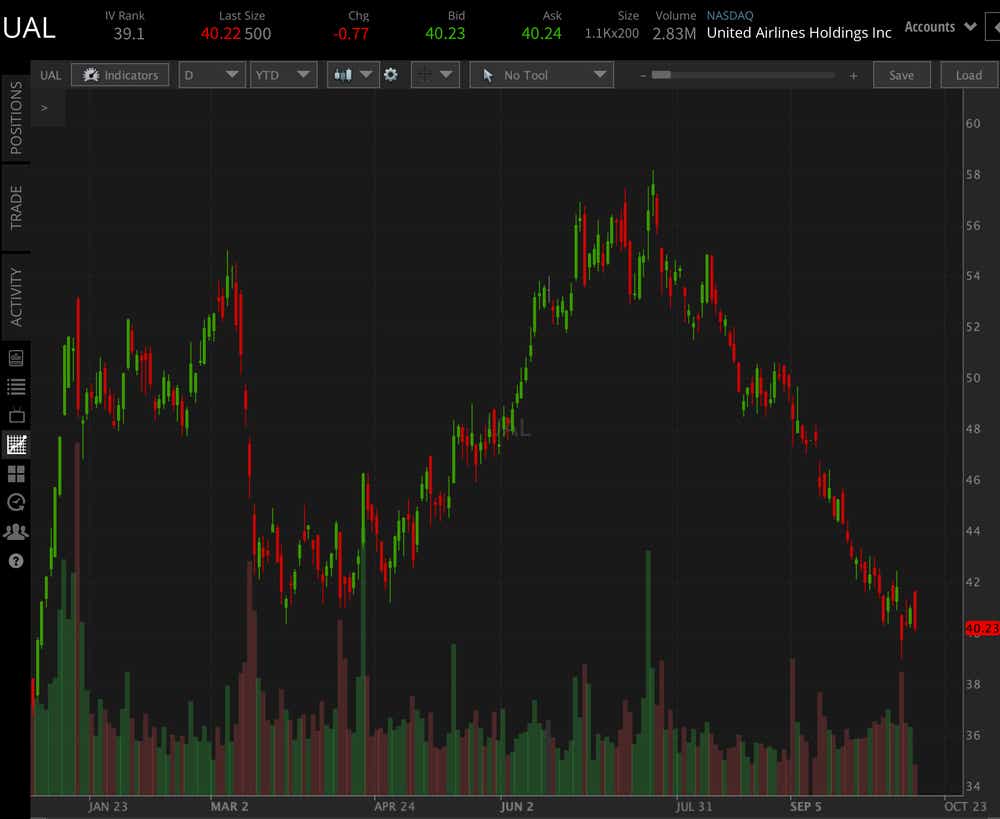Open the clock history icon in sidebar
Screen dimensions: 1000x819
(x=16, y=502)
